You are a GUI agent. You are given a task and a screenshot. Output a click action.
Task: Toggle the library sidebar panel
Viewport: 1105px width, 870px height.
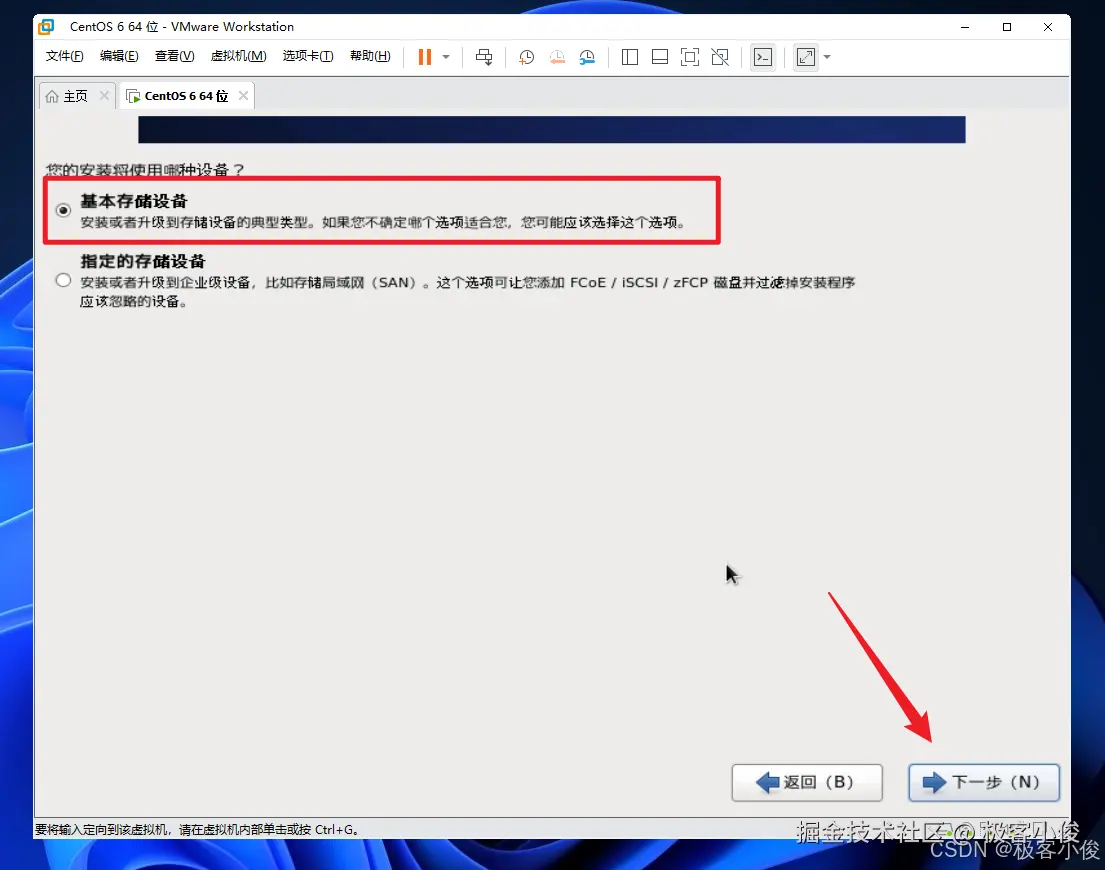click(630, 57)
